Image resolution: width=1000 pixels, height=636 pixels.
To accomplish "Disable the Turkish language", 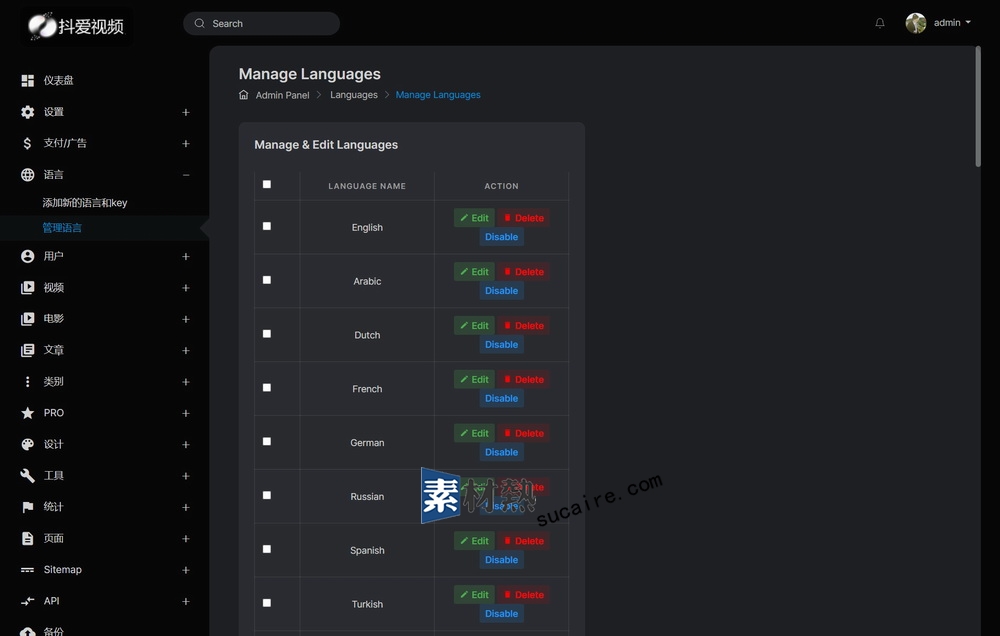I will (x=501, y=614).
